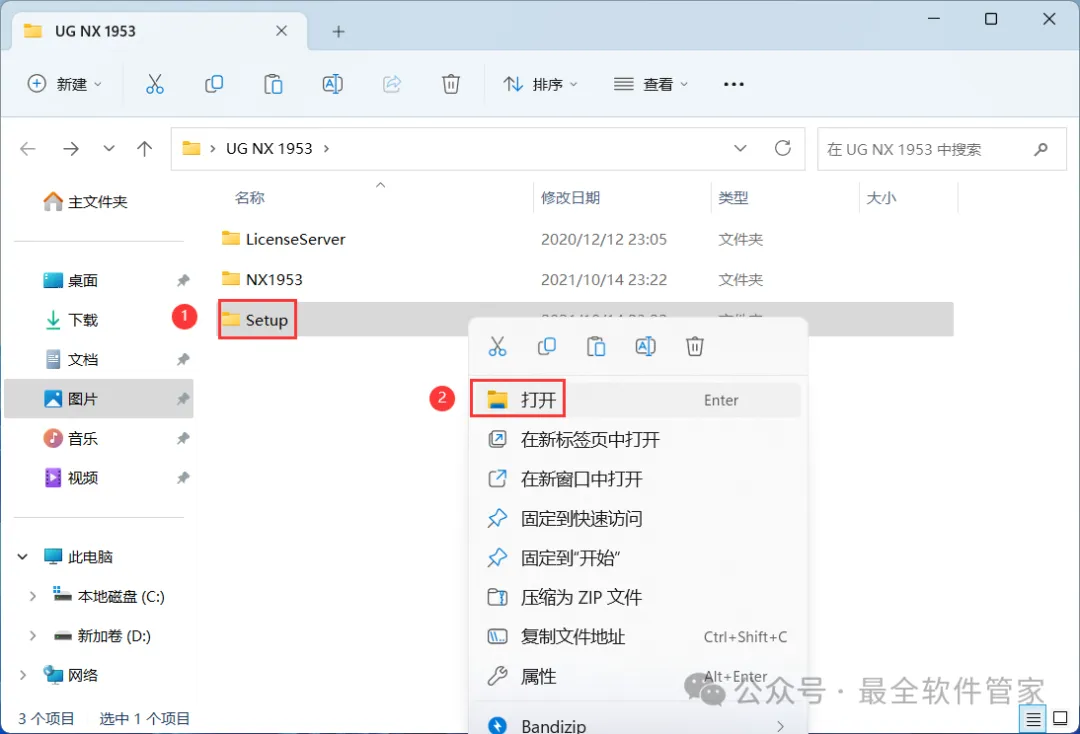Viewport: 1080px width, 734px height.
Task: Go up one folder level
Action: (145, 149)
